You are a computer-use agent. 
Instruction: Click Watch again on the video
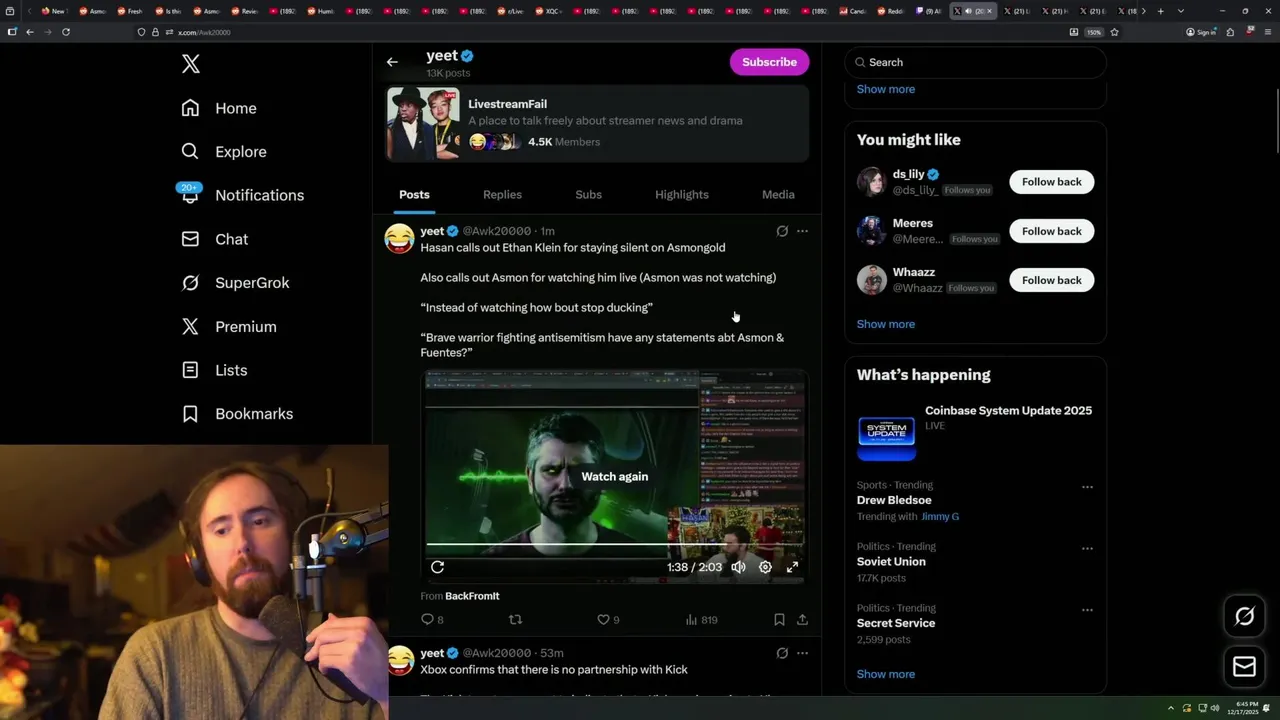(x=615, y=477)
